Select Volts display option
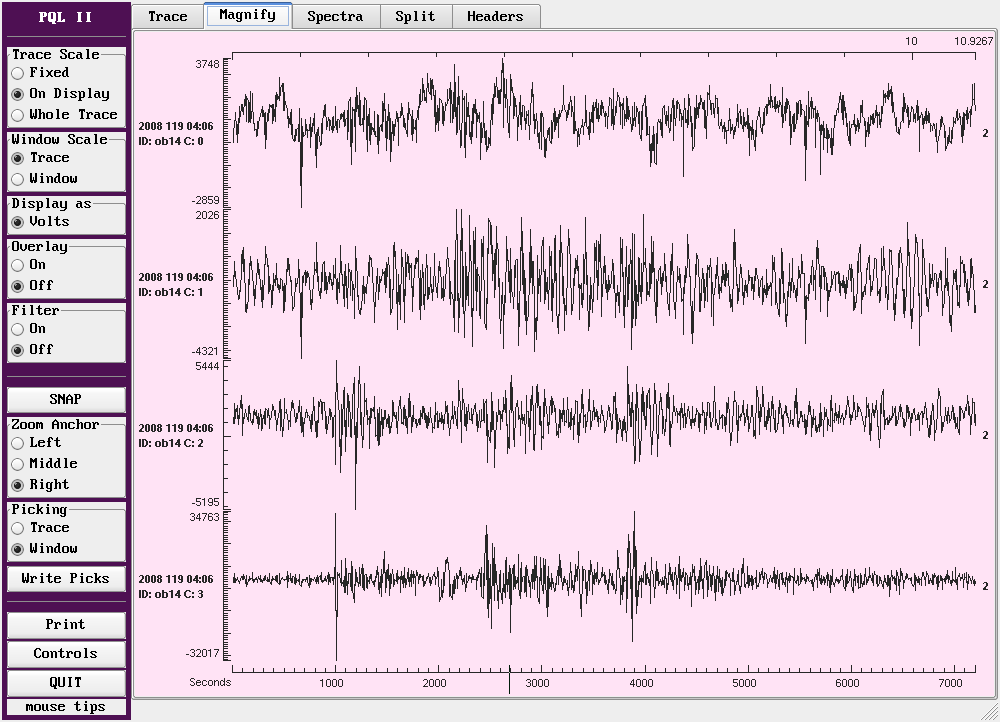Screen dimensions: 1000x722 tap(18, 222)
